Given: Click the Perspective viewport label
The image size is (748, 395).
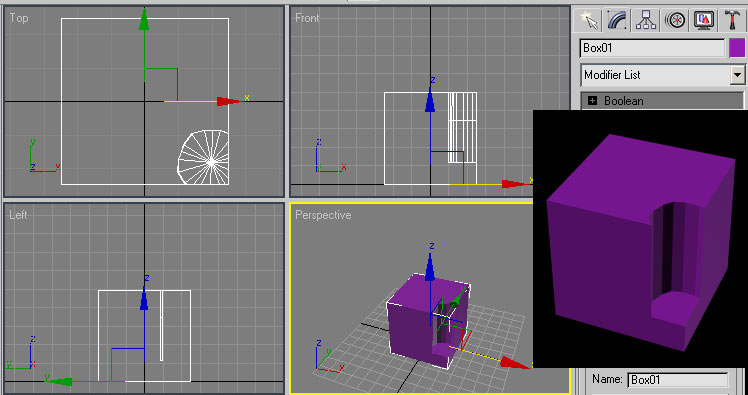Looking at the screenshot, I should tap(323, 215).
